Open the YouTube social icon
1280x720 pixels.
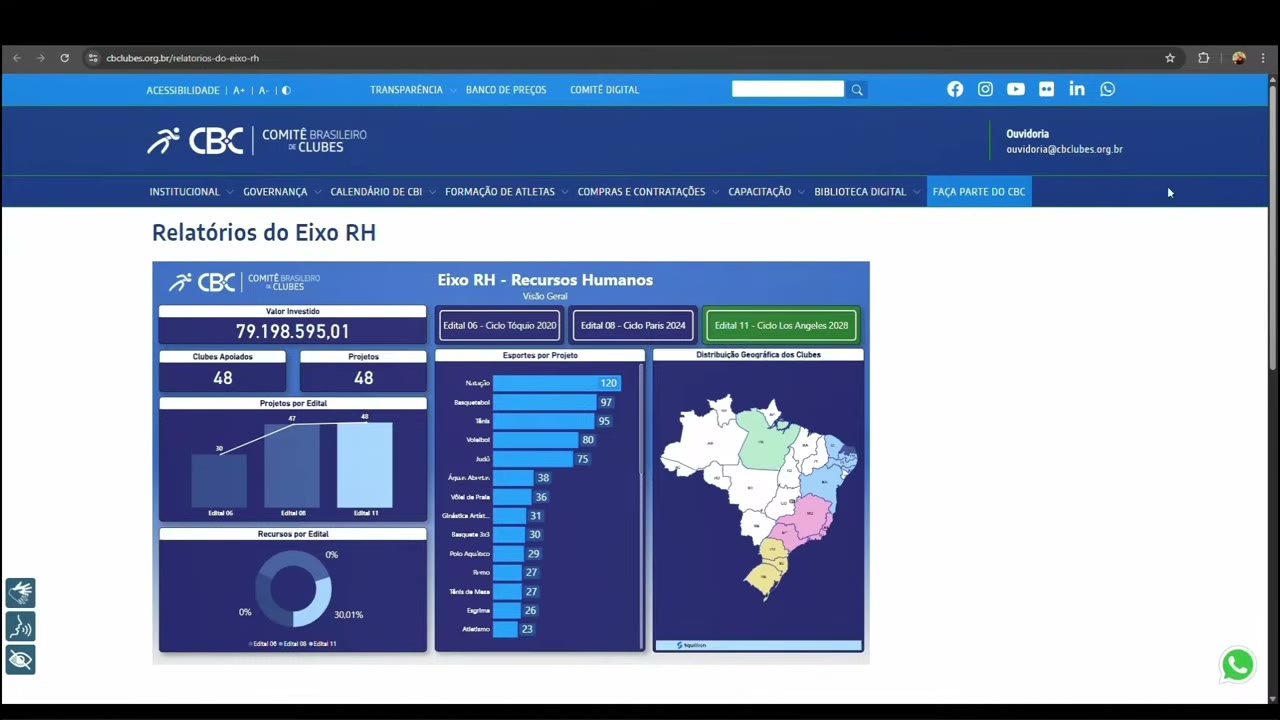[x=1016, y=89]
